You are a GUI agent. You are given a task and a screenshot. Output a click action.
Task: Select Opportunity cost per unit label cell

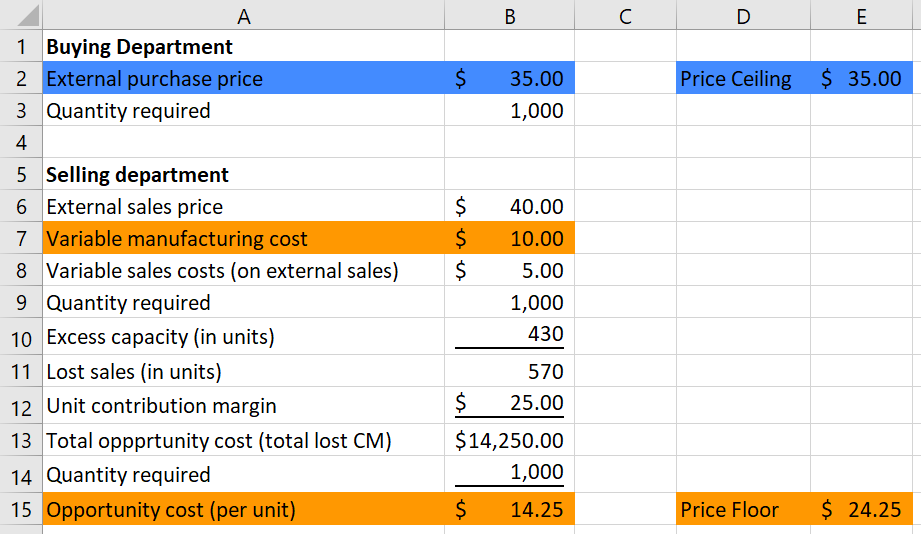[244, 509]
